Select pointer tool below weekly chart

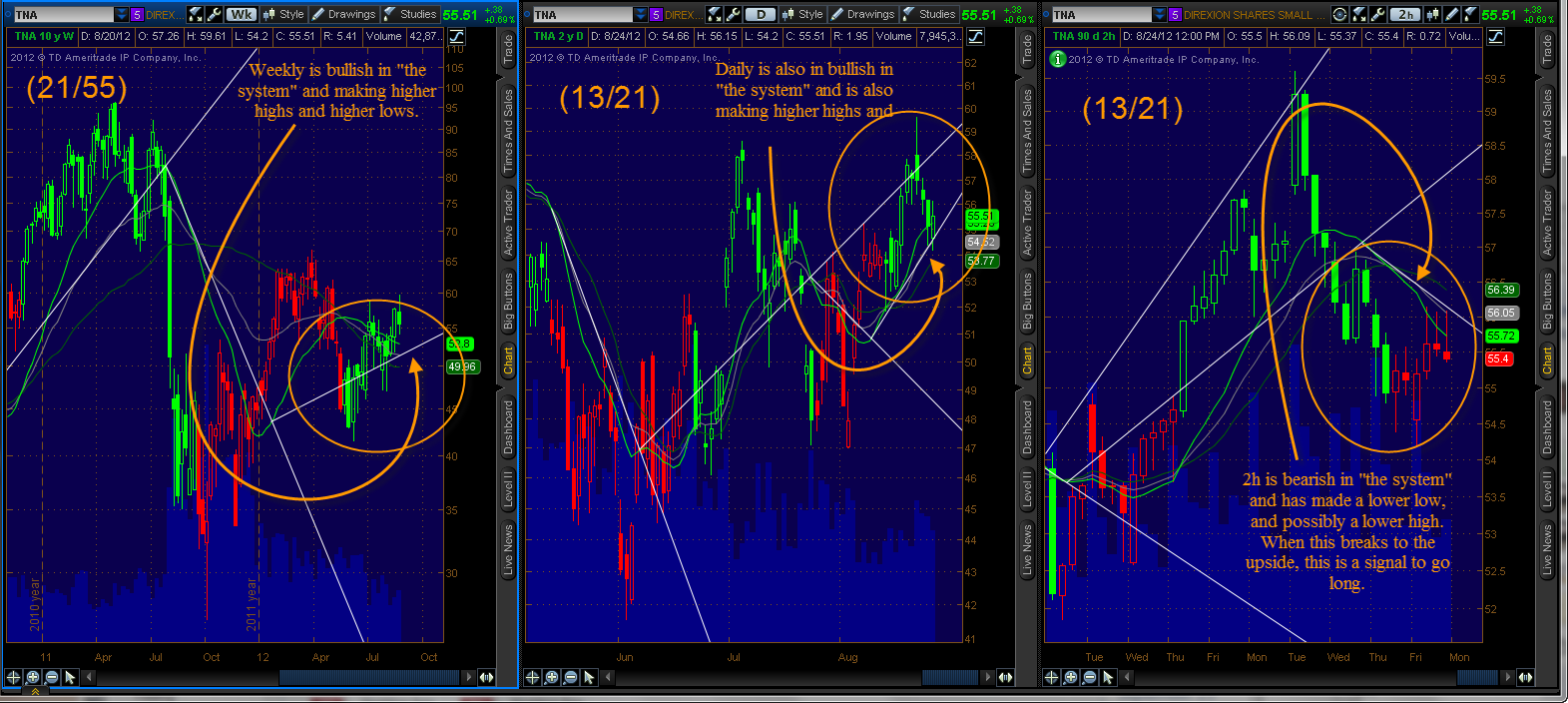(x=70, y=677)
